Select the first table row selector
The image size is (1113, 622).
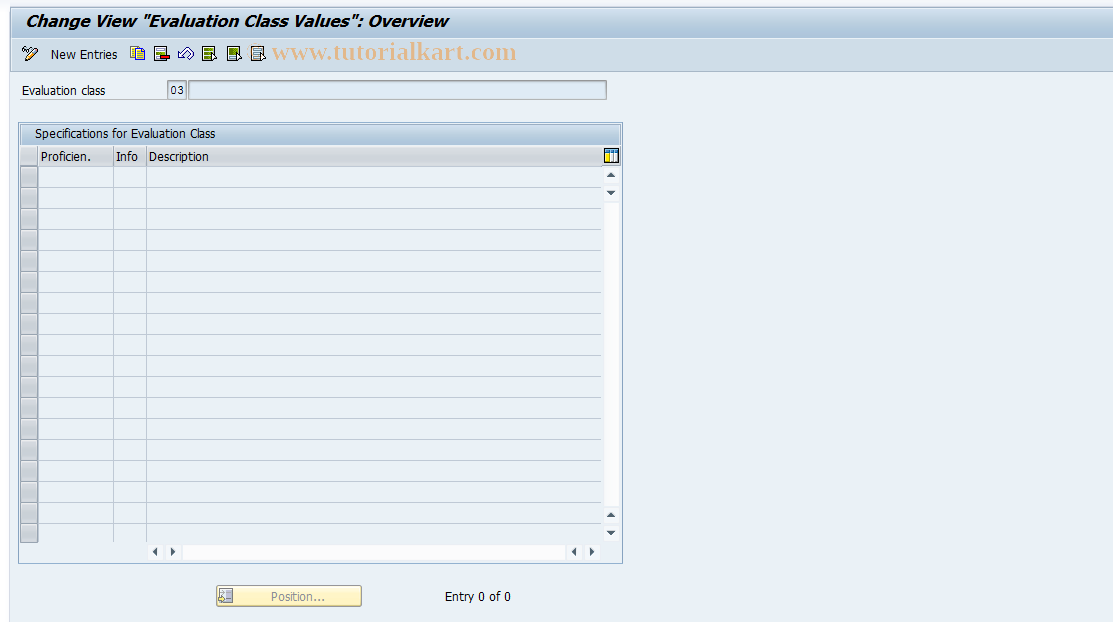point(29,177)
